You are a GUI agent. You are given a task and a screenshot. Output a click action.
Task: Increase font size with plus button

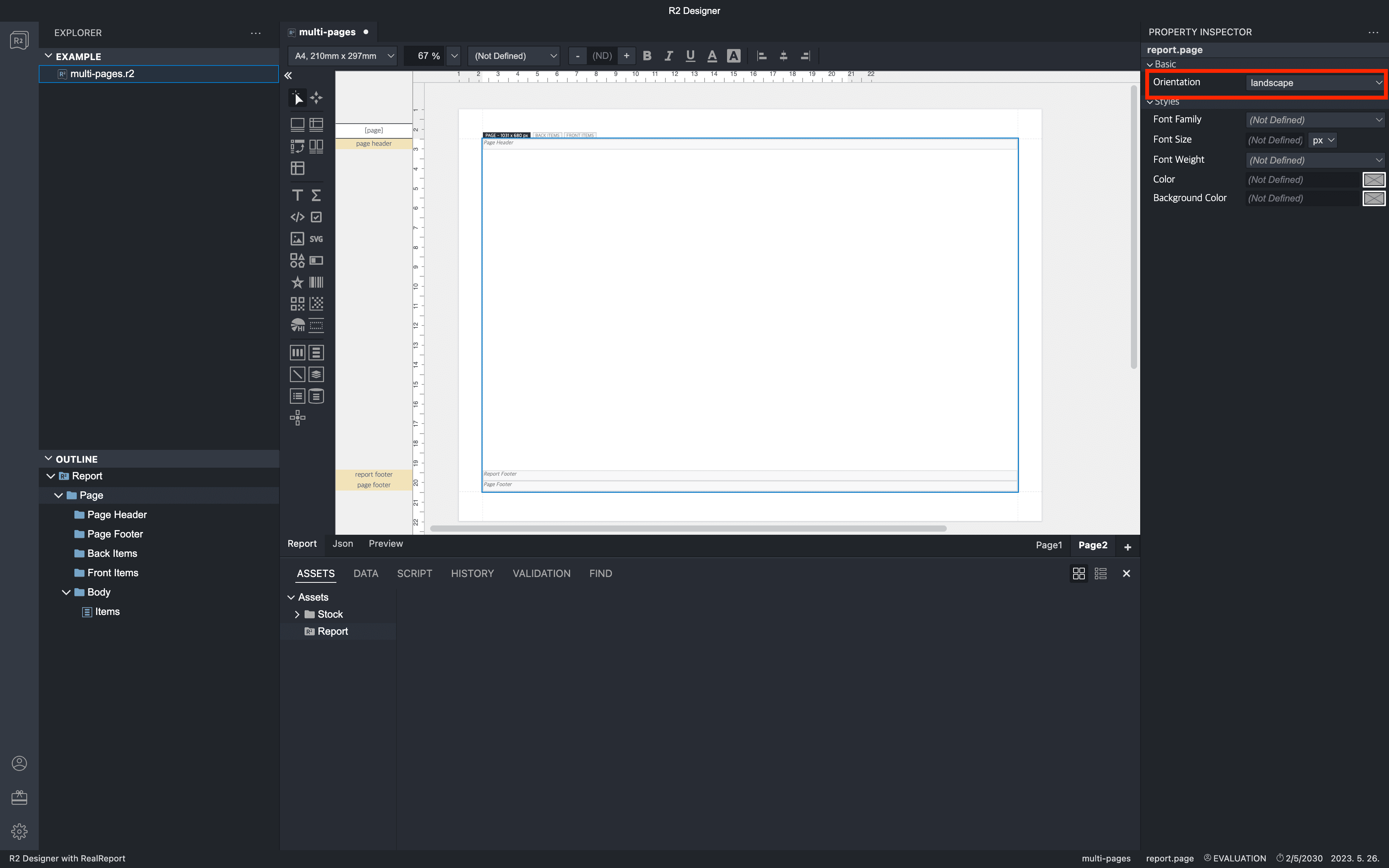click(x=627, y=56)
